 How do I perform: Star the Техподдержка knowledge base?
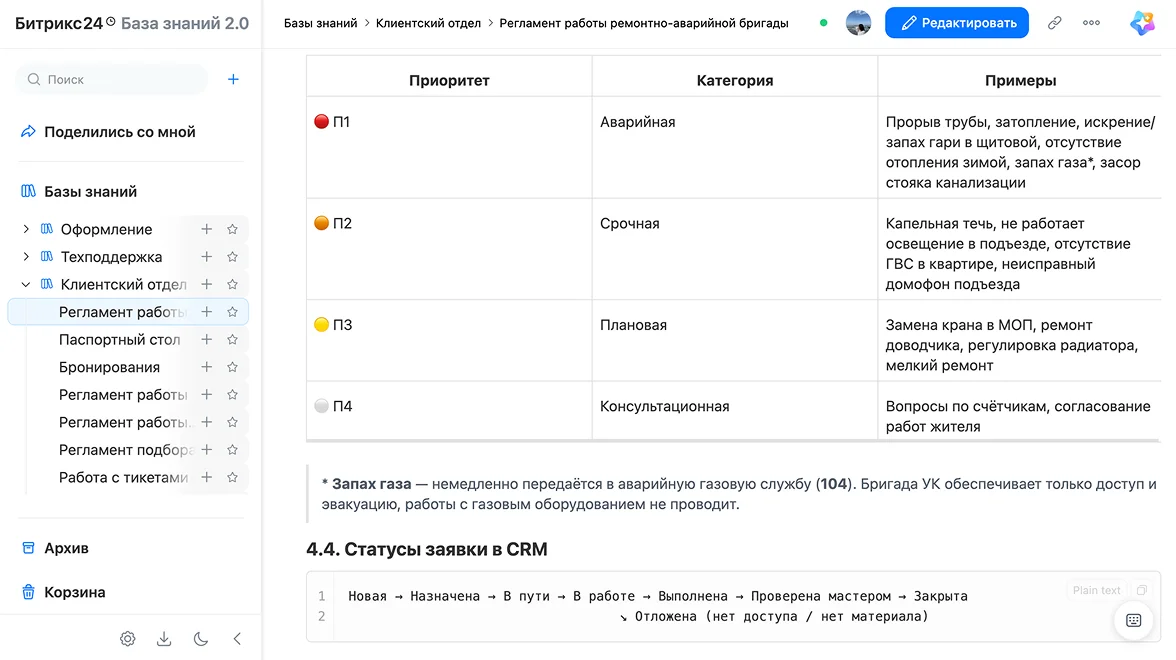[x=232, y=256]
